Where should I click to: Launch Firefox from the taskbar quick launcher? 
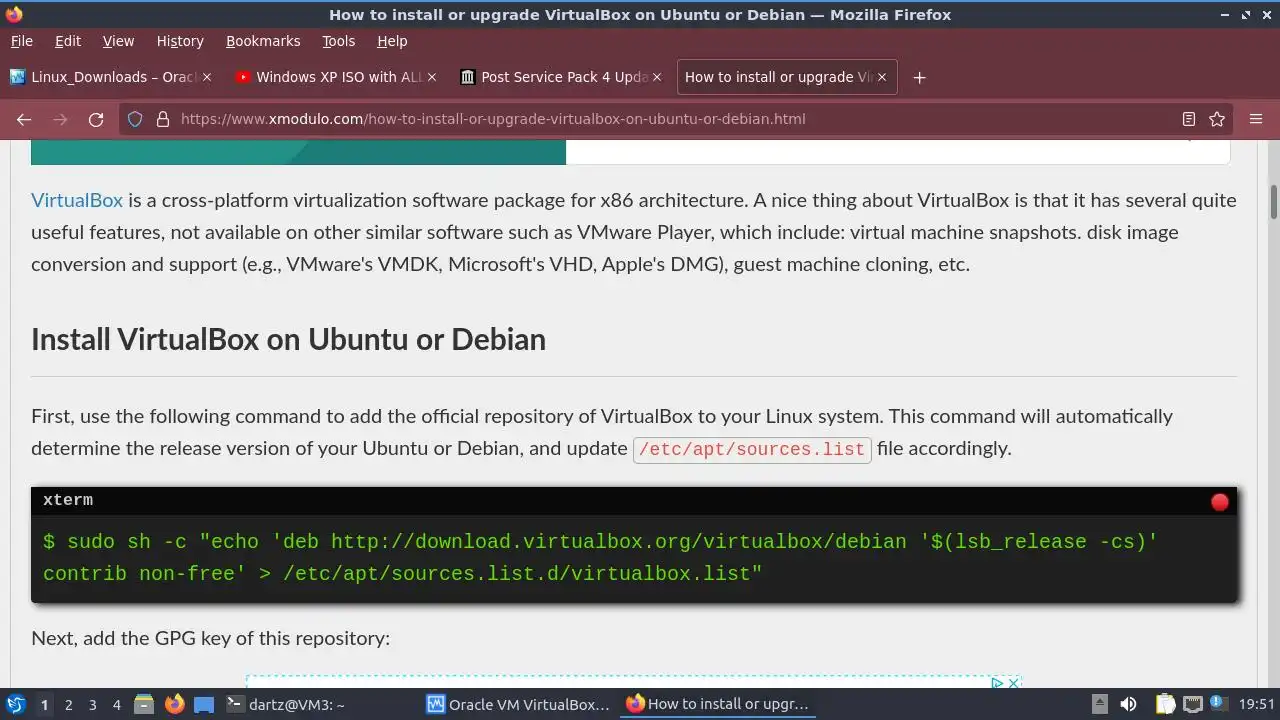click(x=175, y=704)
